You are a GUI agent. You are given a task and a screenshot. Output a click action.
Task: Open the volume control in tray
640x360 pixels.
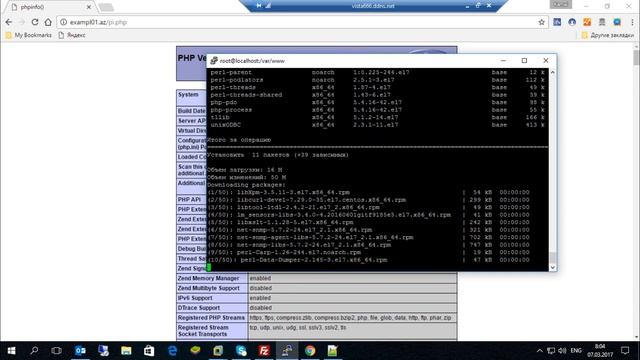point(562,350)
